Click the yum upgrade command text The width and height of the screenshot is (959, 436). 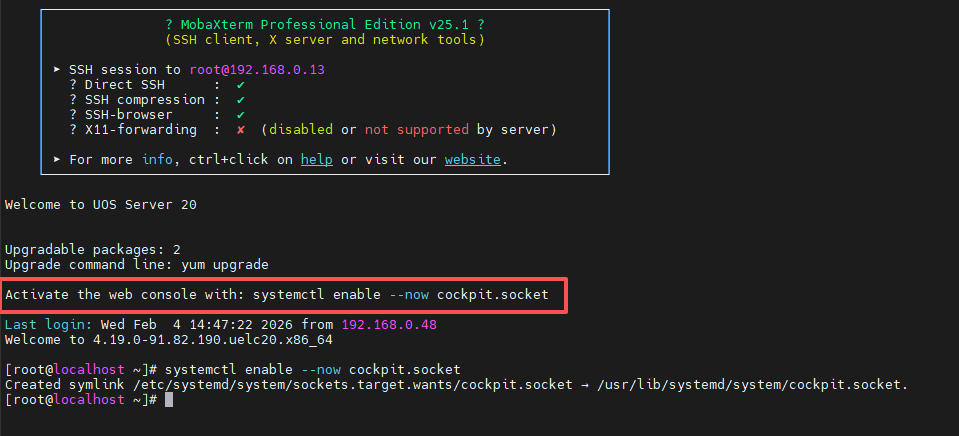[225, 265]
